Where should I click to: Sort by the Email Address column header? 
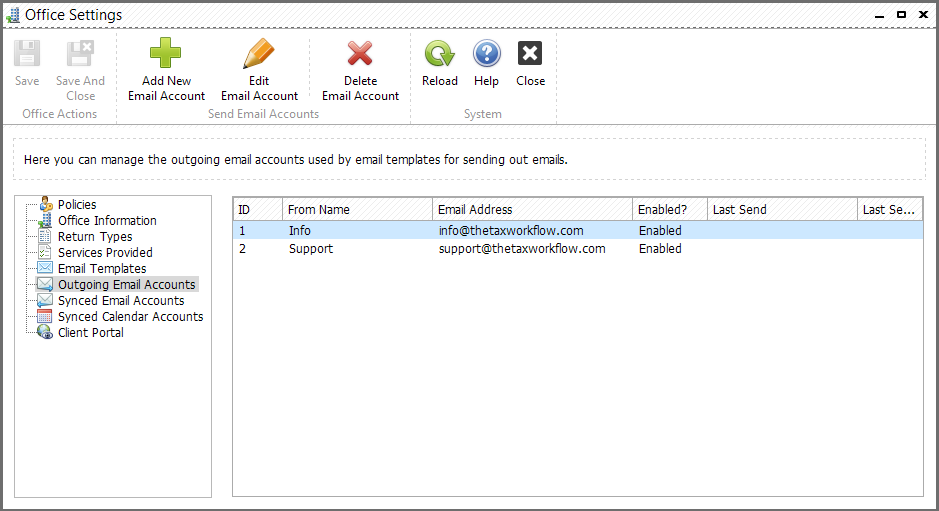coord(532,209)
